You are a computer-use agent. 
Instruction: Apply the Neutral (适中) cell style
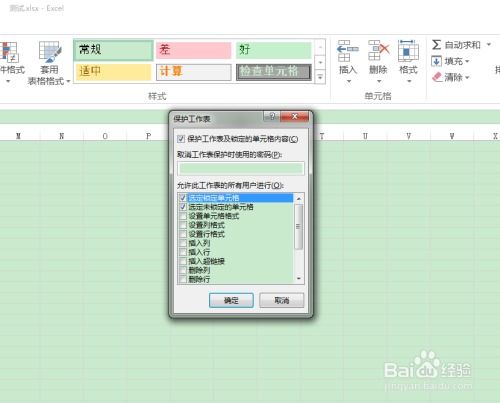coord(113,72)
